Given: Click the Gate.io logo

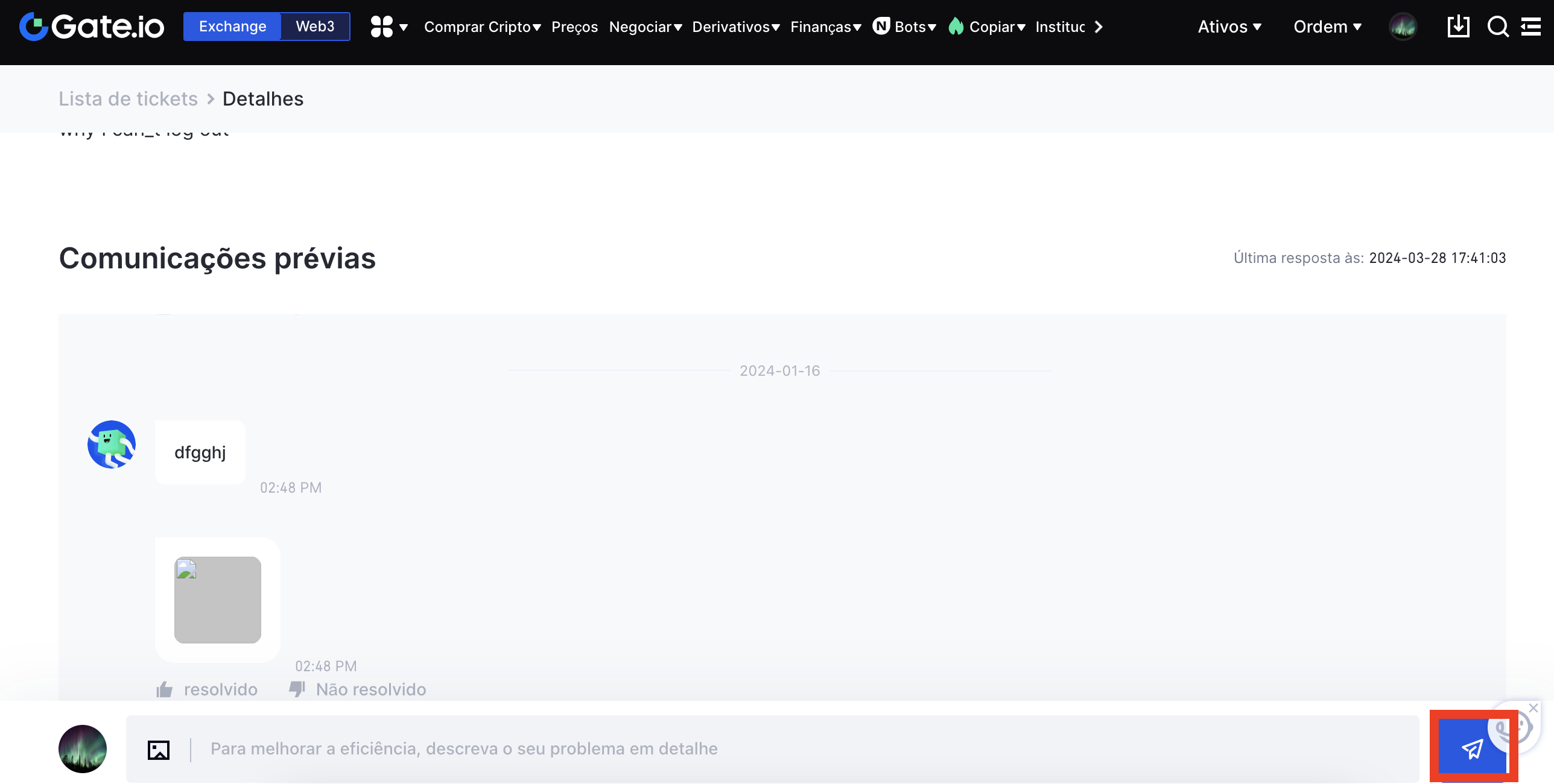Looking at the screenshot, I should point(92,27).
